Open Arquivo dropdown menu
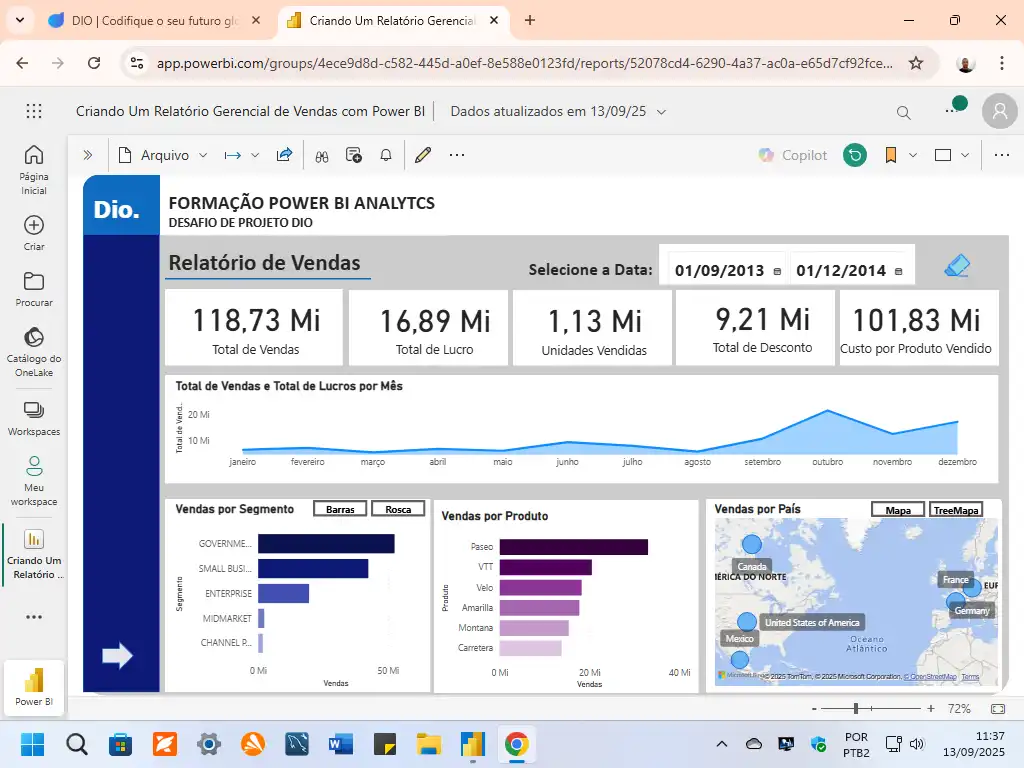 (x=163, y=155)
